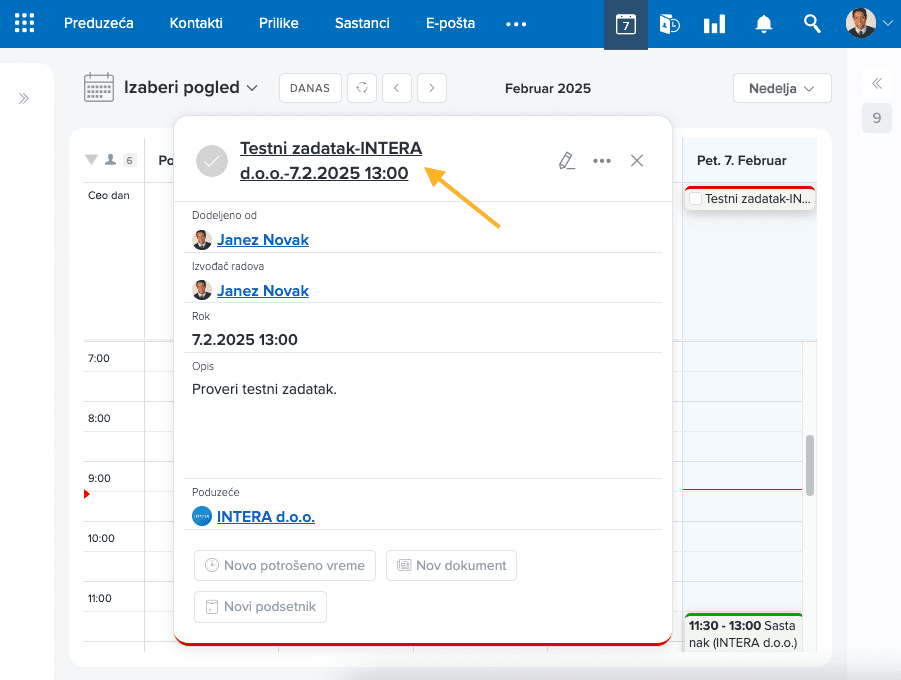Open the user profile avatar menu
This screenshot has height=680, width=901.
click(x=860, y=23)
